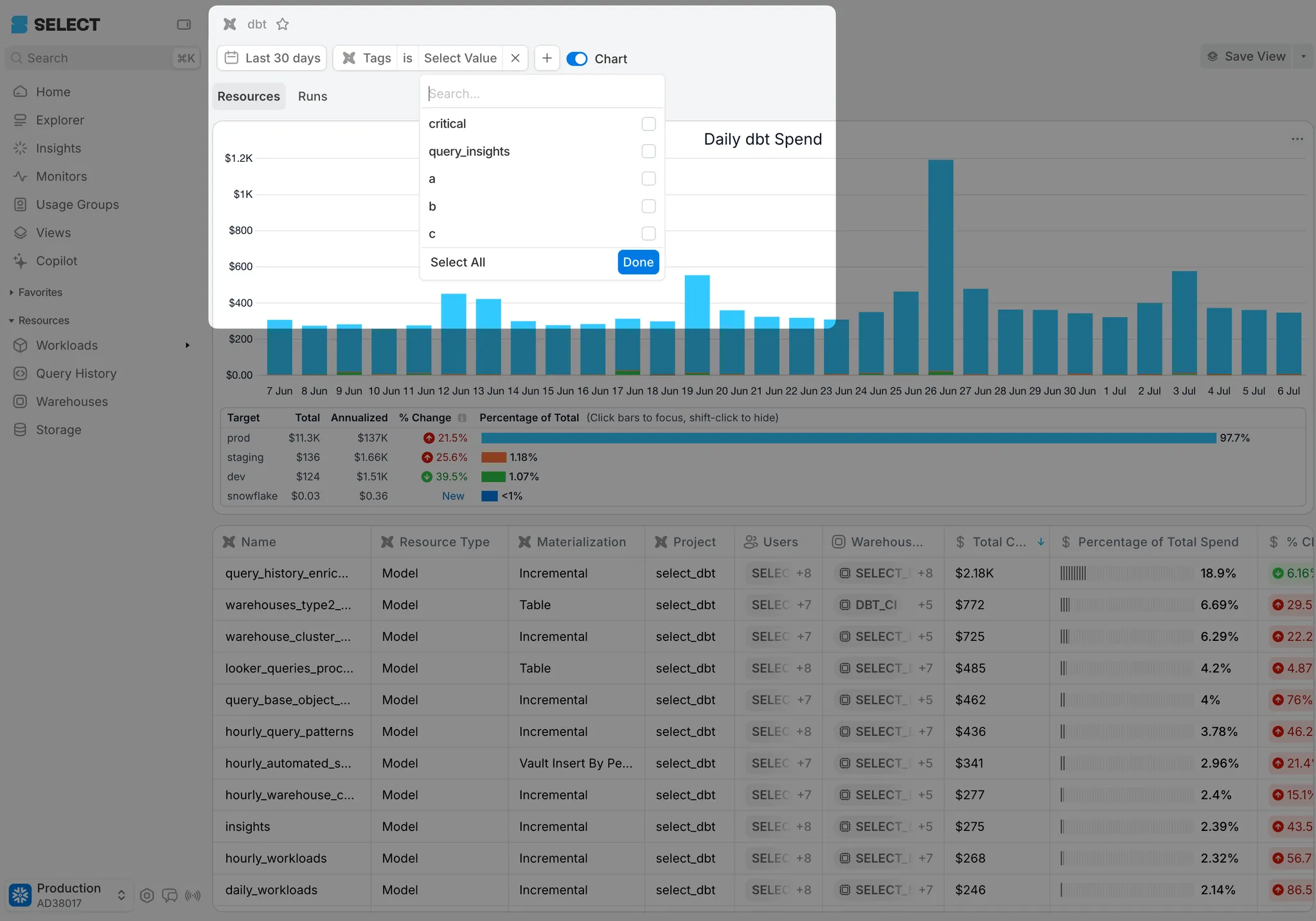
Task: Click Select All in tag list
Action: tap(458, 262)
